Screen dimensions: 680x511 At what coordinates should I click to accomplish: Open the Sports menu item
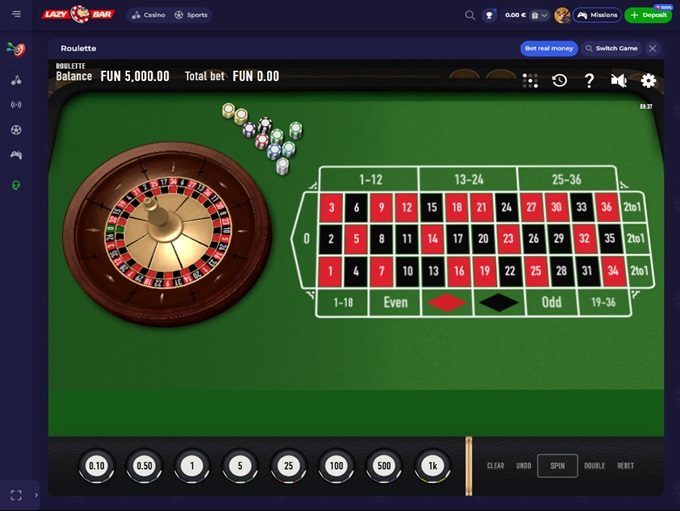191,15
